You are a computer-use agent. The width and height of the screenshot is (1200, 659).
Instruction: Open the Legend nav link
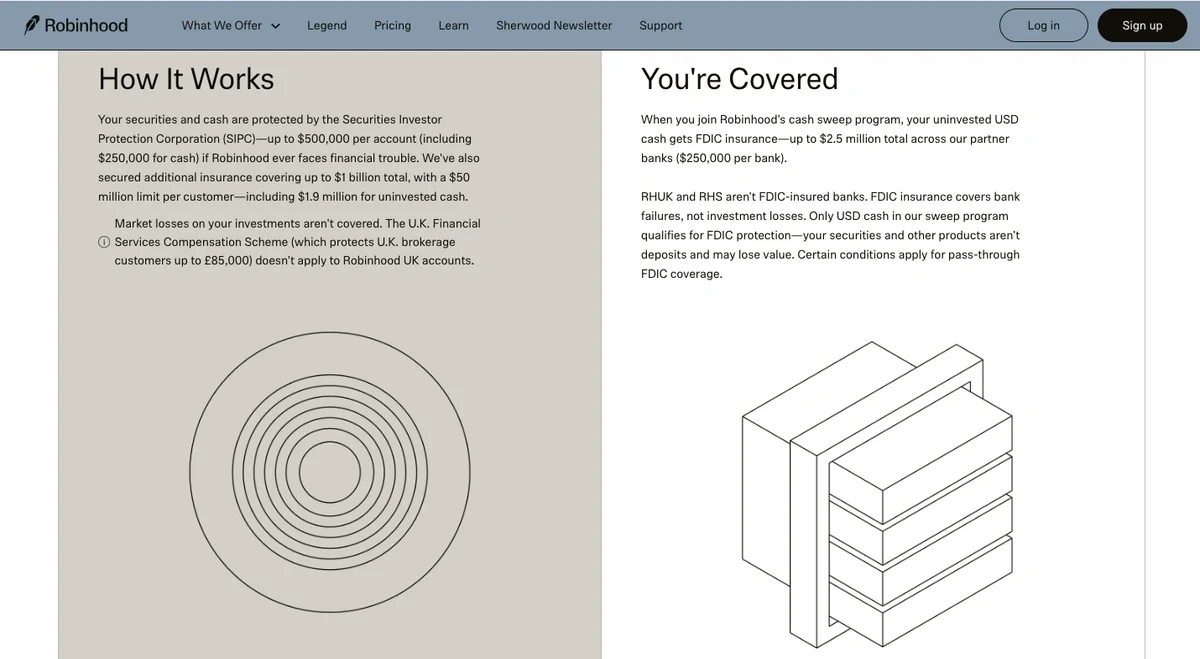[327, 25]
